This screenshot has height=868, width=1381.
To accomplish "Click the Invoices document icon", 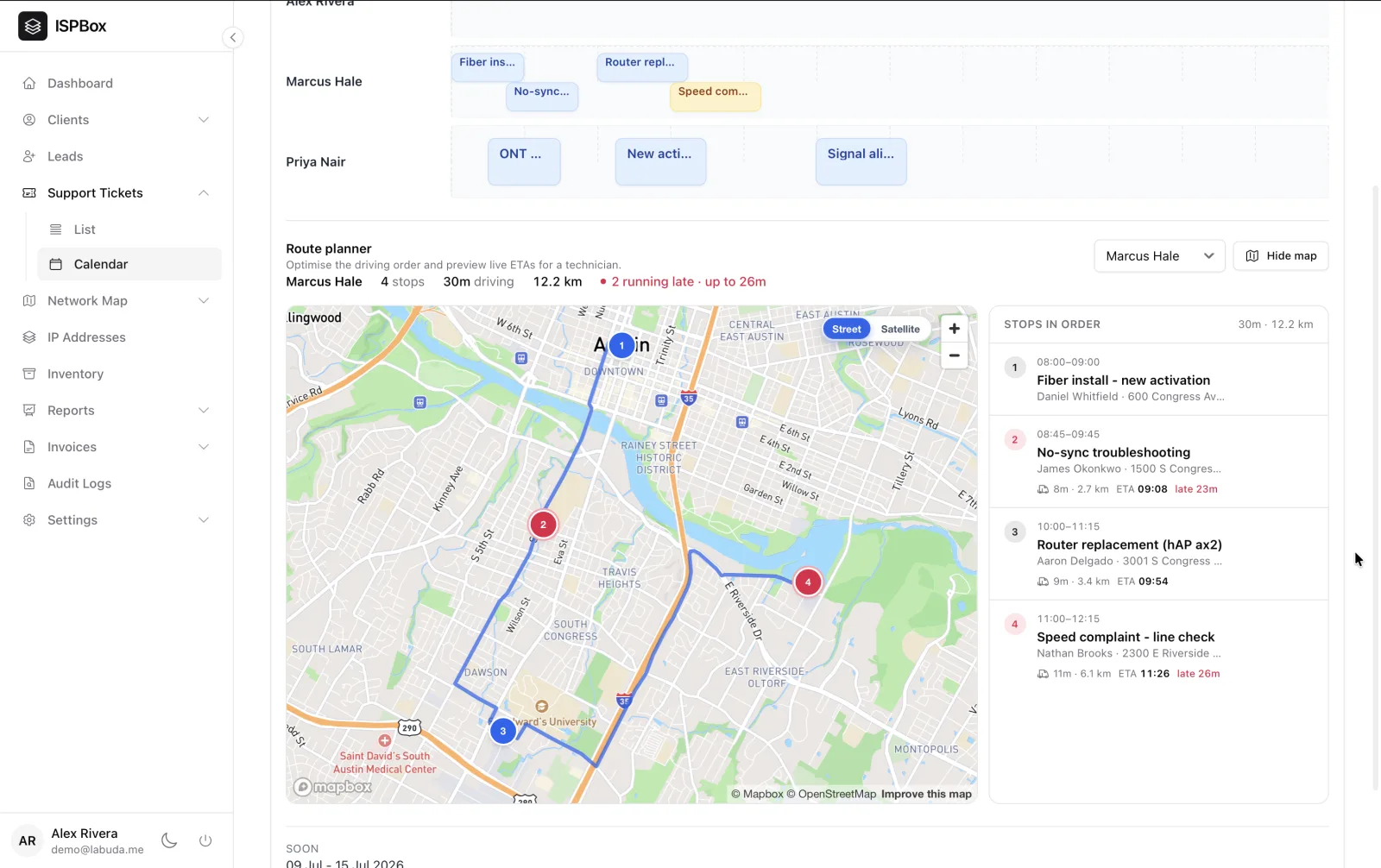I will point(29,447).
